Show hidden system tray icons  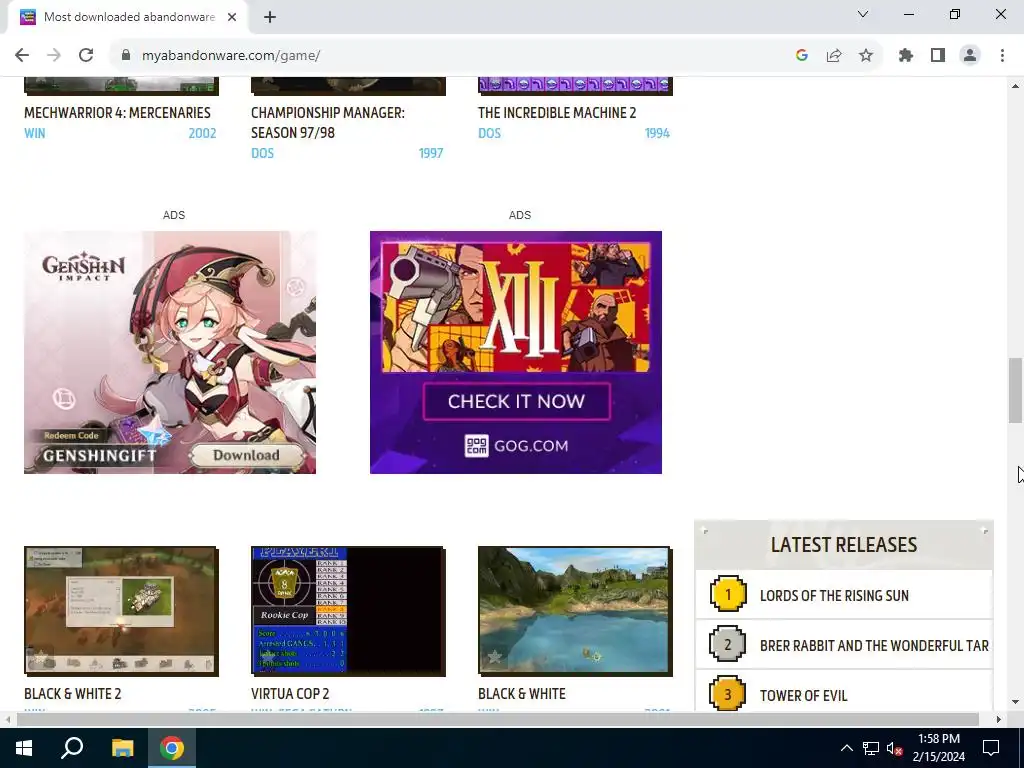846,748
